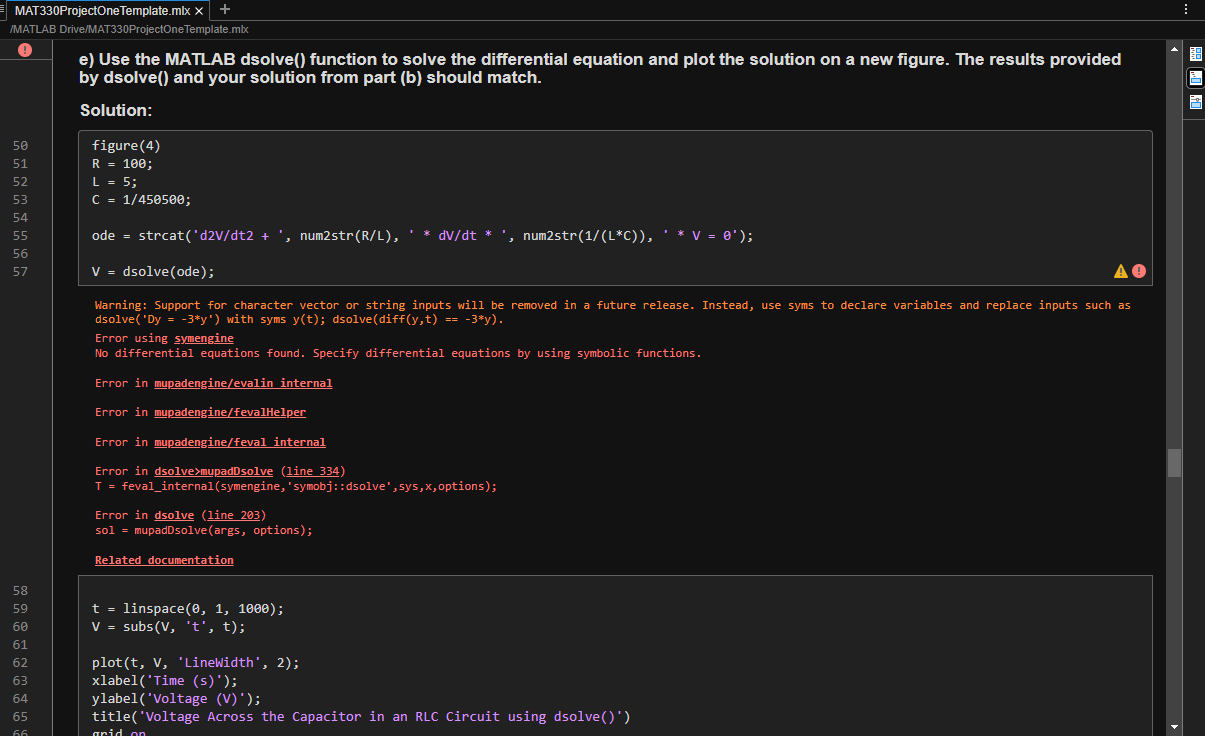This screenshot has width=1205, height=736.
Task: Switch to the MAT330ProjectOneTemplate.mlx tab
Action: click(x=100, y=9)
